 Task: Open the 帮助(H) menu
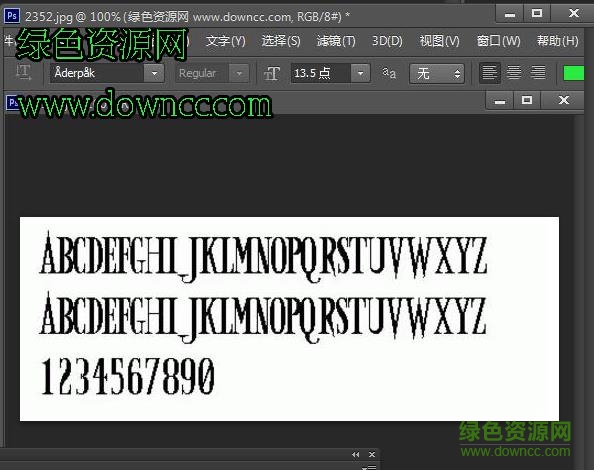tap(558, 41)
